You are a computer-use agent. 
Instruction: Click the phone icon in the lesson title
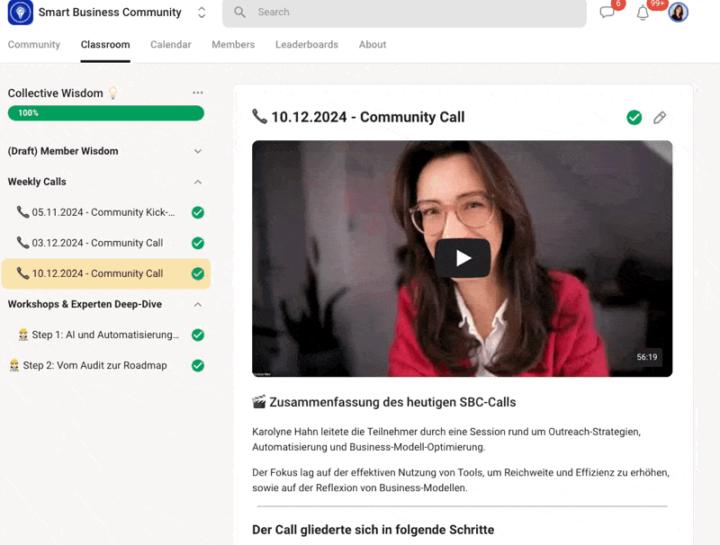pyautogui.click(x=259, y=117)
